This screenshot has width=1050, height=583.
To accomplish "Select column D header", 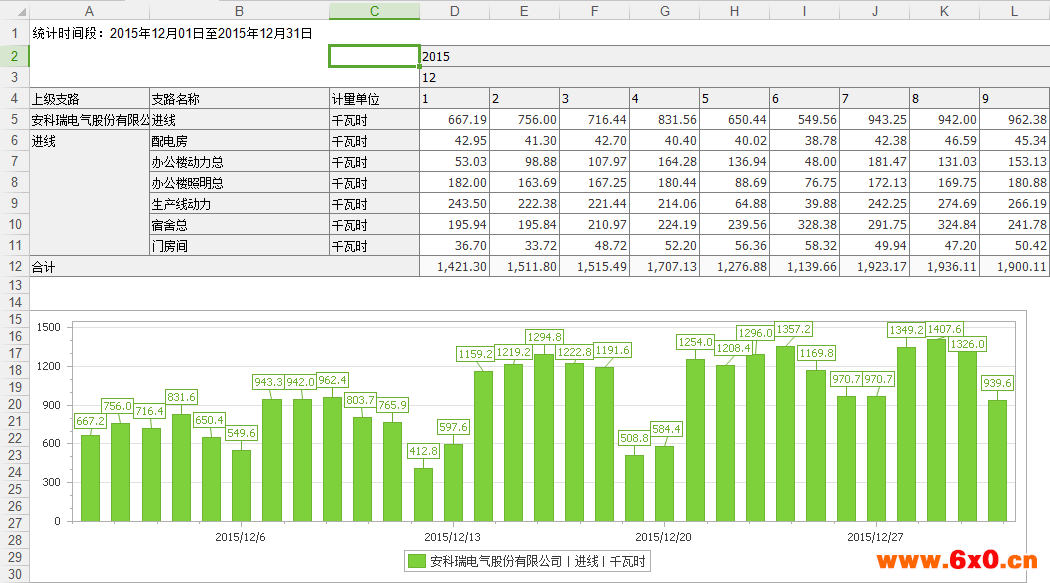I will [455, 11].
